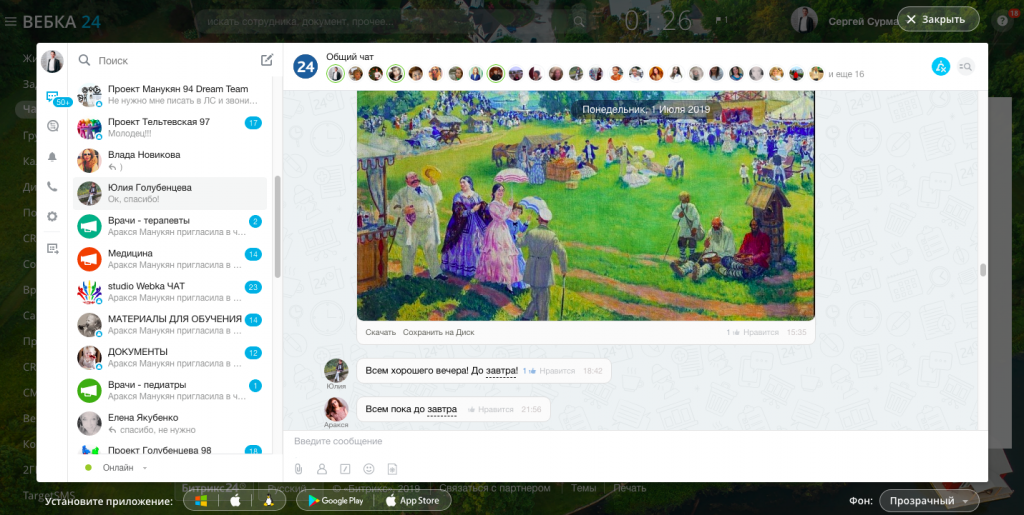Focus the Введите сообщение input
The width and height of the screenshot is (1024, 515).
click(x=633, y=441)
